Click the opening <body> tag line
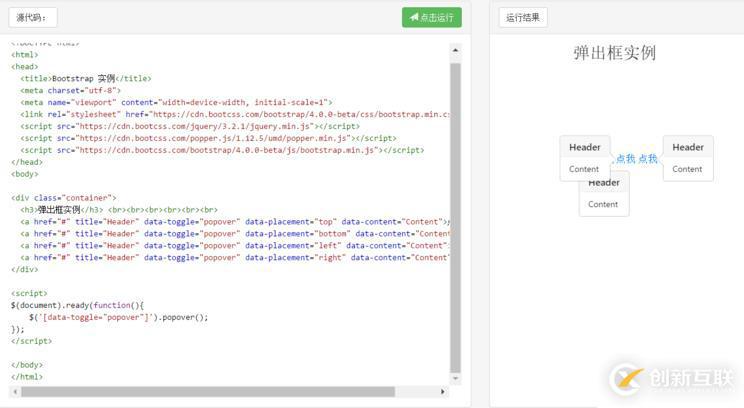The width and height of the screenshot is (744, 408). (25, 174)
